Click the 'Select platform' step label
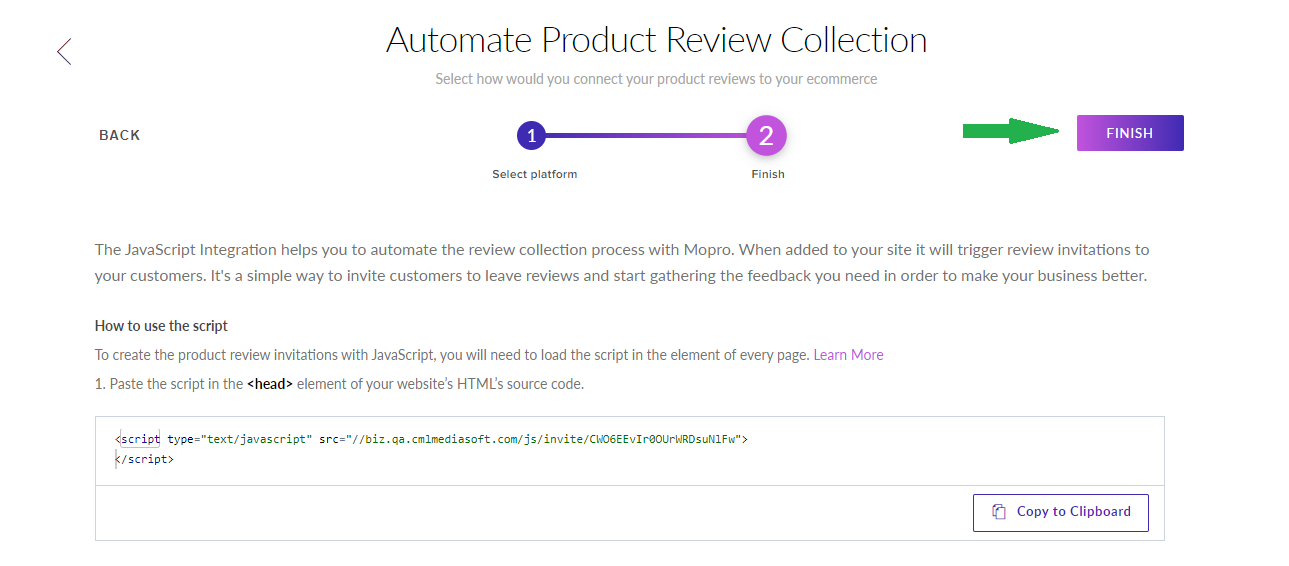 [535, 174]
